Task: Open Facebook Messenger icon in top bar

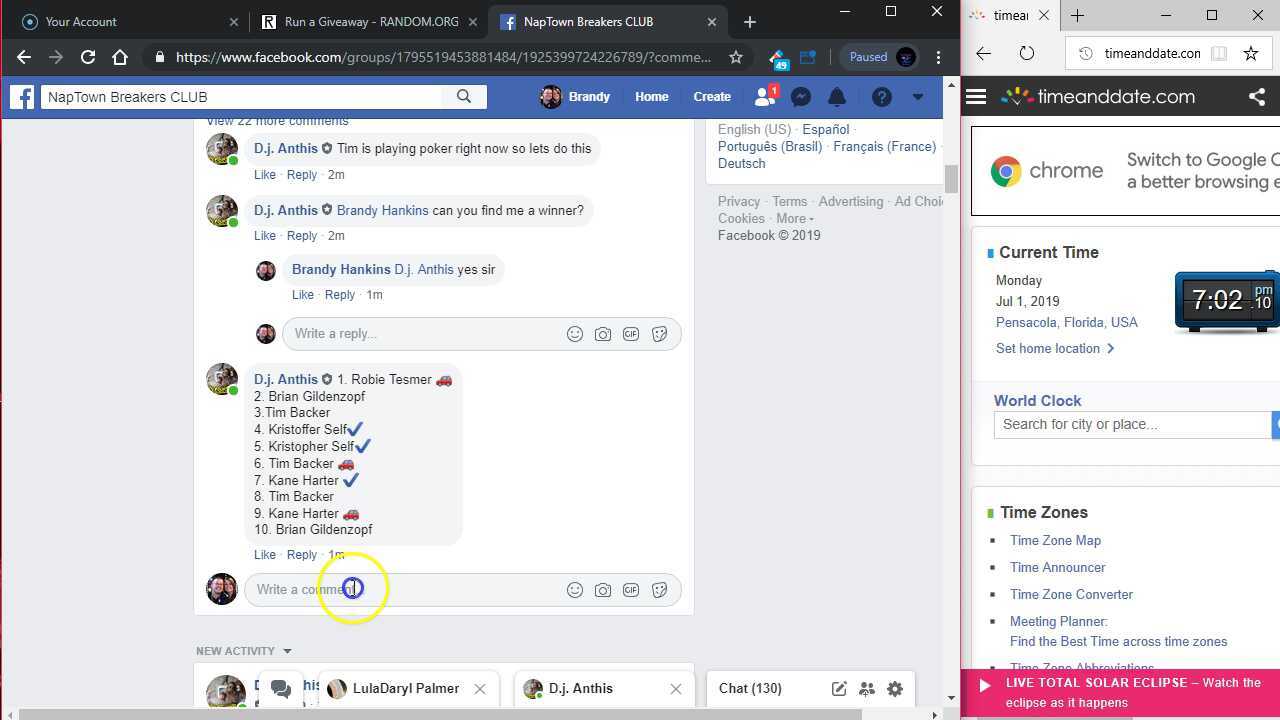Action: [800, 97]
